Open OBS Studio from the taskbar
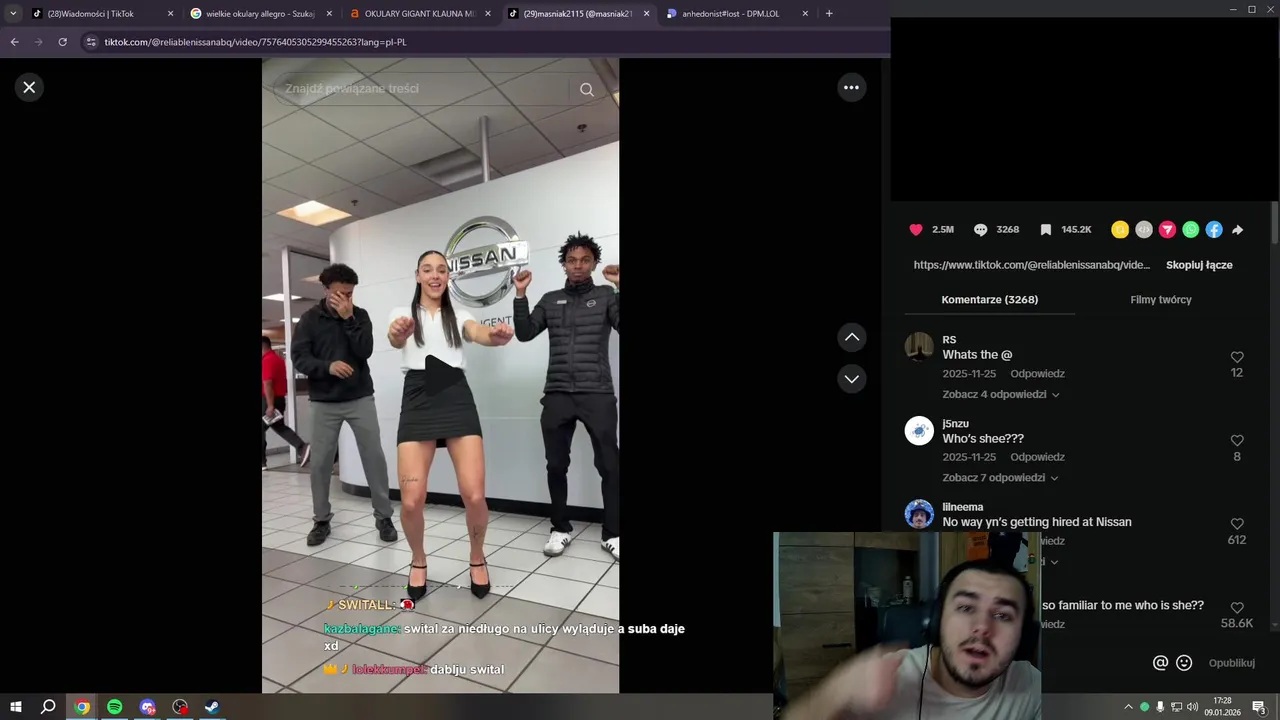 180,707
